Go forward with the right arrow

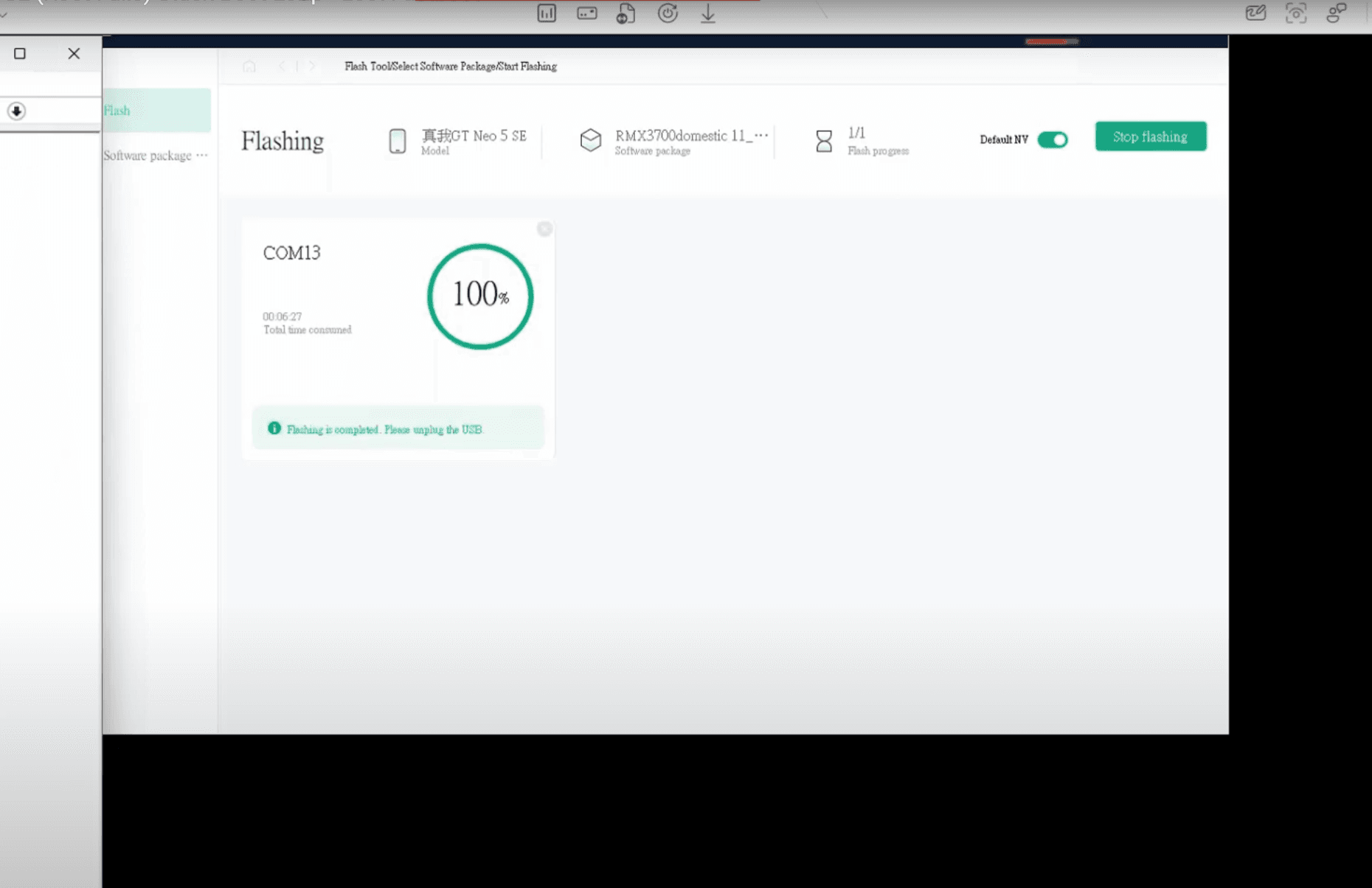tap(313, 66)
